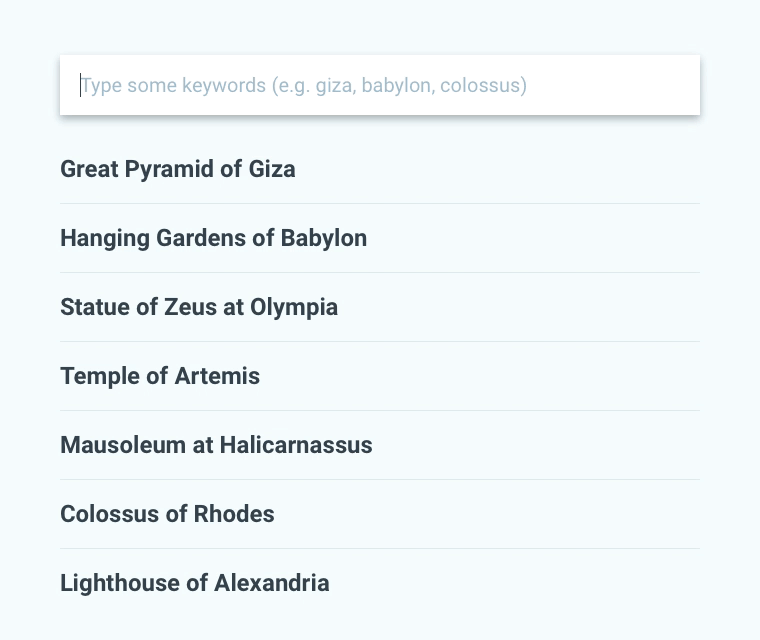Select Great Pyramid of Giza
Screen dimensions: 760x640
coord(178,169)
